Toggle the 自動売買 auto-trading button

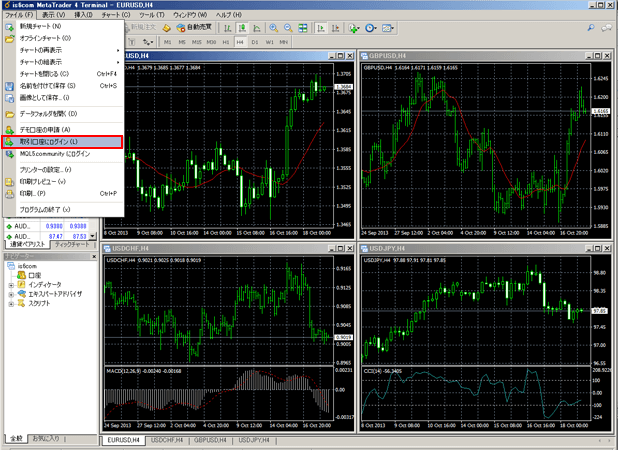194,28
